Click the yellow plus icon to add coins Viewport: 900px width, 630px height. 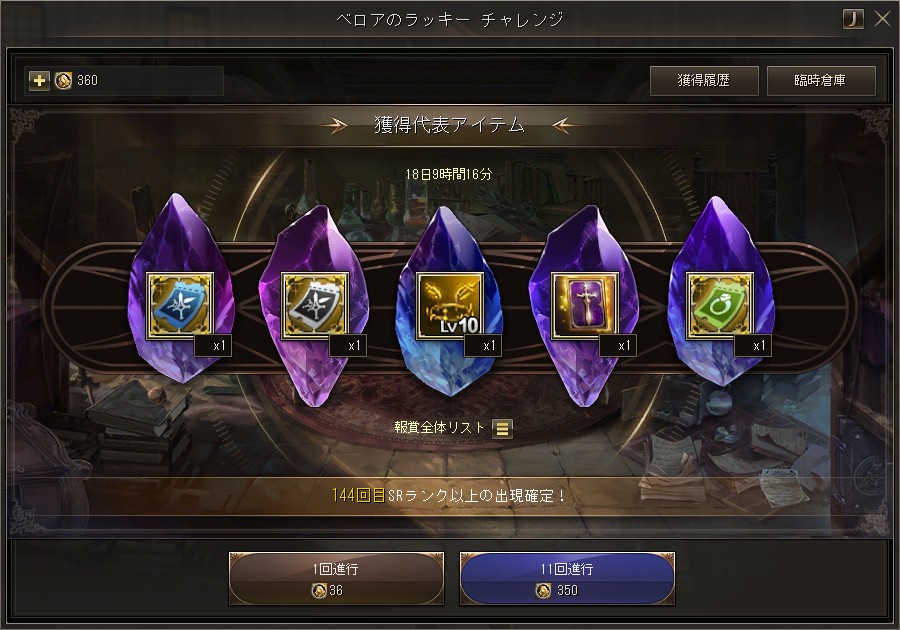click(x=39, y=80)
